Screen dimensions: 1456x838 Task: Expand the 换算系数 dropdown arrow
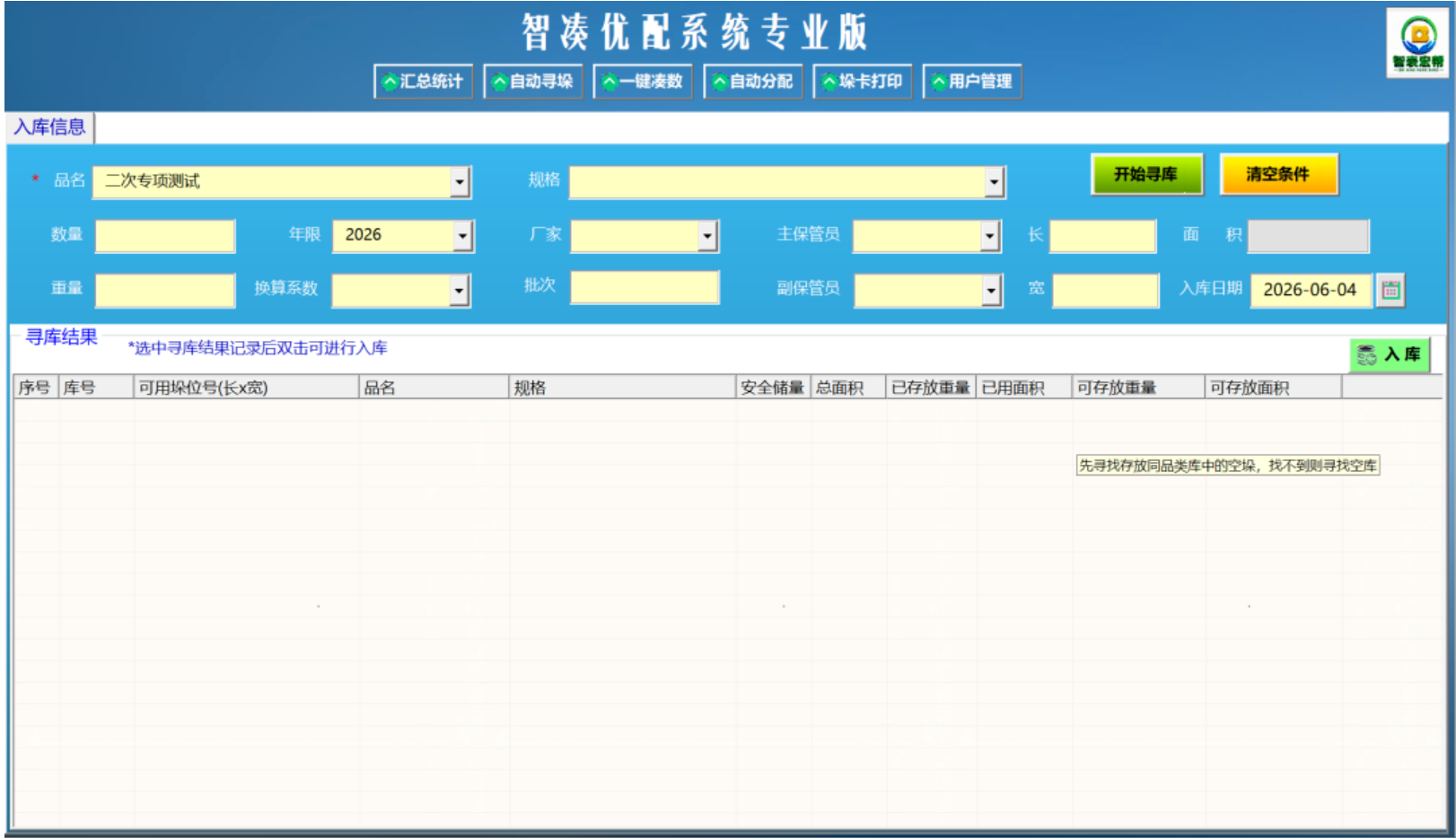coord(459,290)
